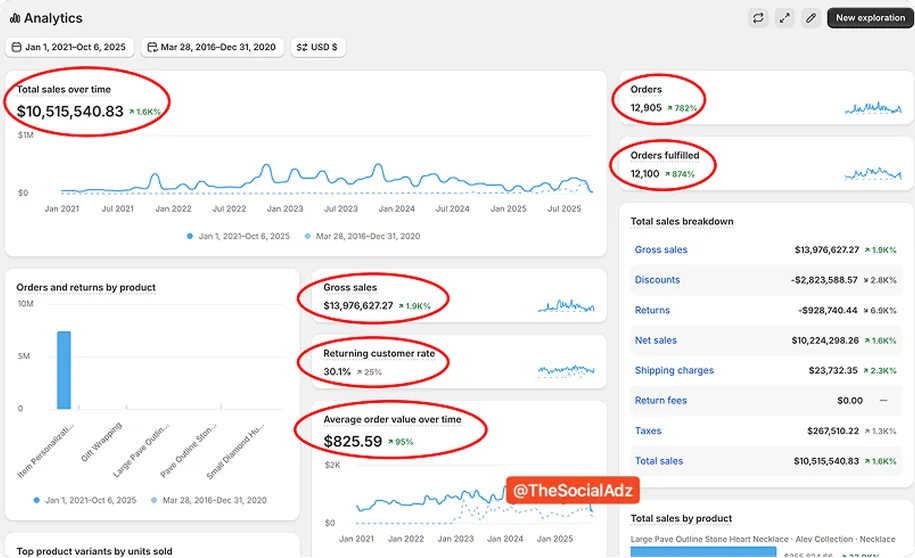Click the pencil edit icon
This screenshot has height=558, width=915.
pos(811,18)
